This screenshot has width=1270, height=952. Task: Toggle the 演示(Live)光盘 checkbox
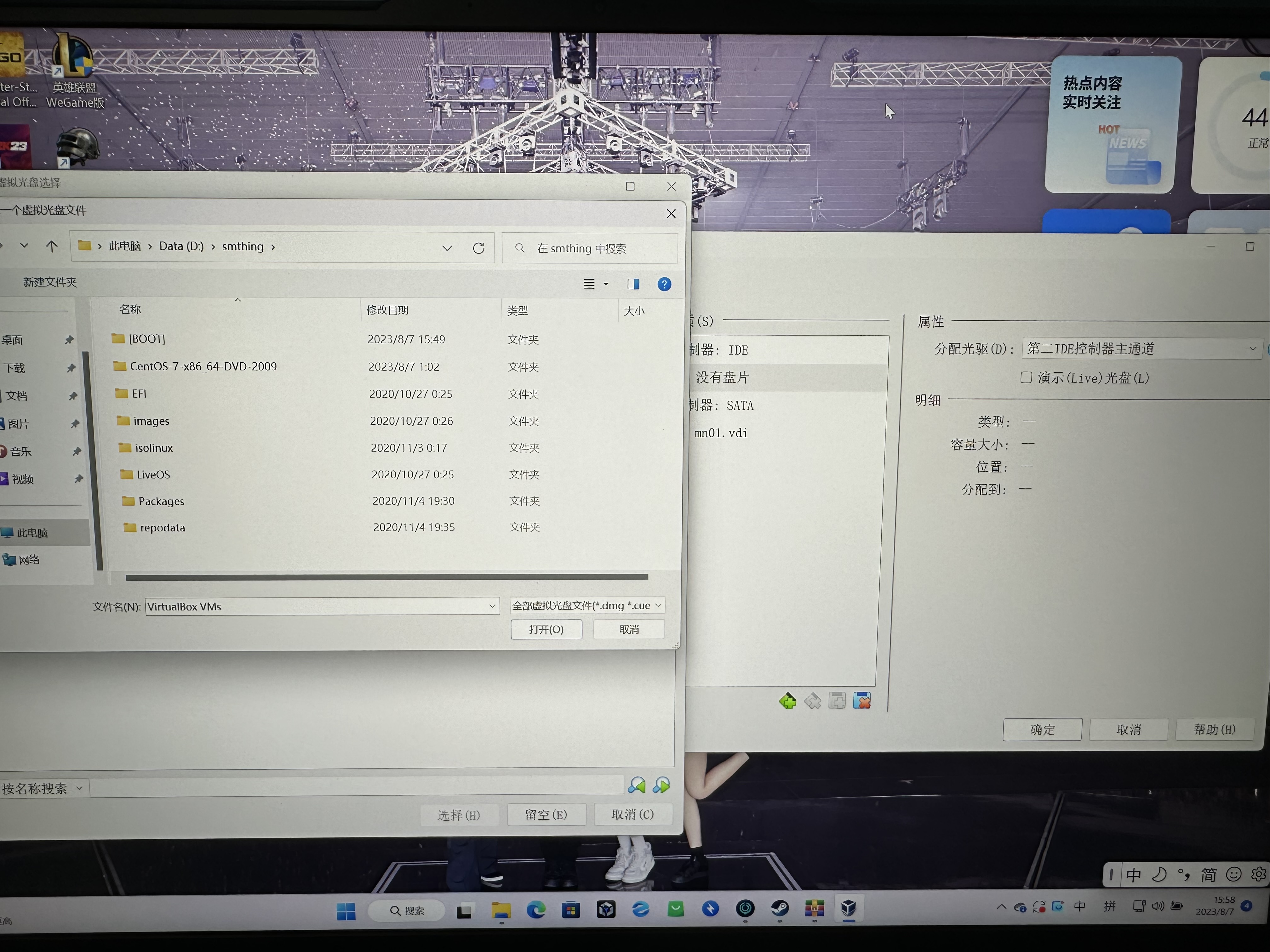point(1026,377)
